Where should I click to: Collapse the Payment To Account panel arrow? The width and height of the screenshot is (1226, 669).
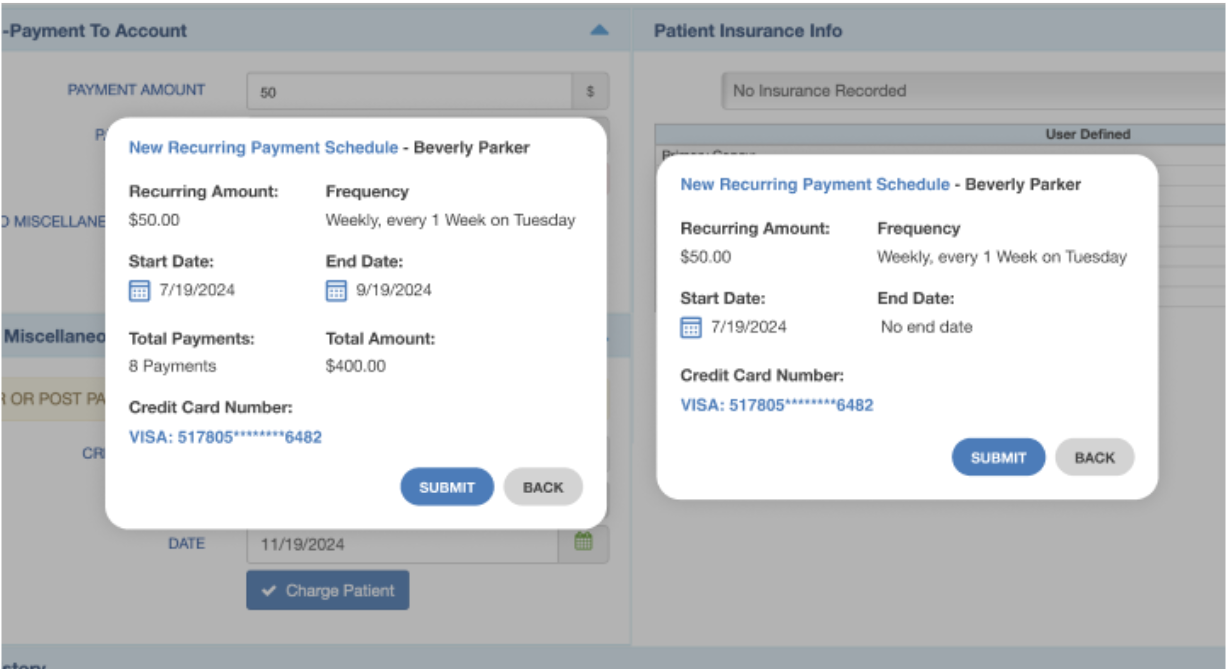599,31
